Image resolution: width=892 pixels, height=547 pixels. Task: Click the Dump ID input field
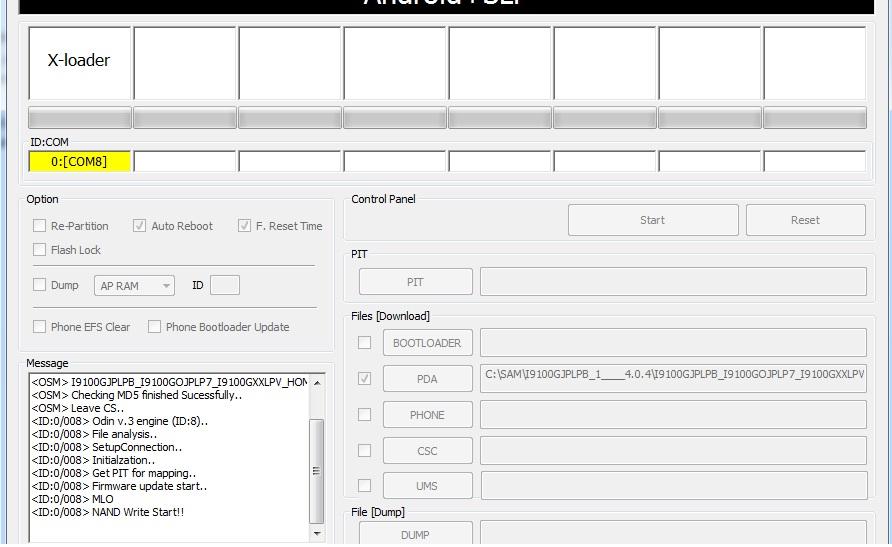coord(225,285)
